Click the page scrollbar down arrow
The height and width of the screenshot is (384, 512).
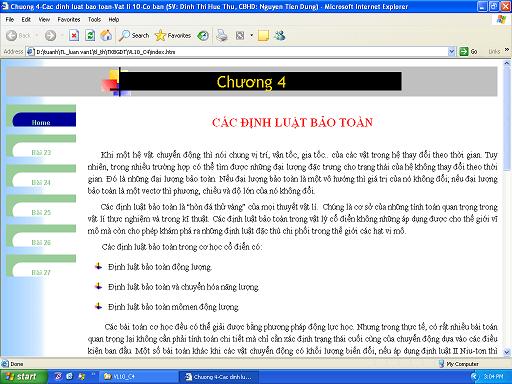tap(507, 352)
